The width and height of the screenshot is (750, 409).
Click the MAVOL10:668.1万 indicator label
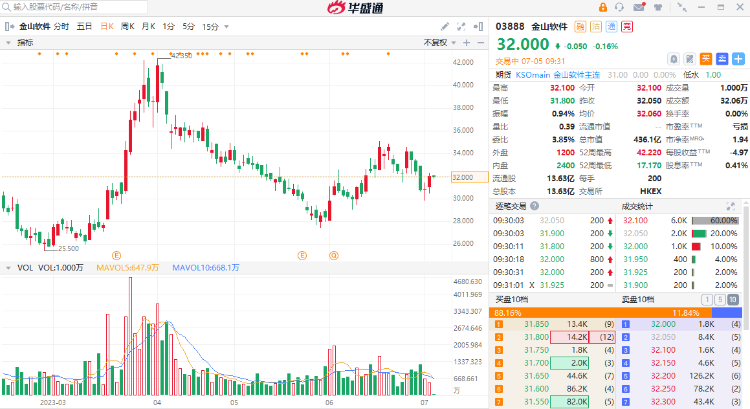(206, 268)
